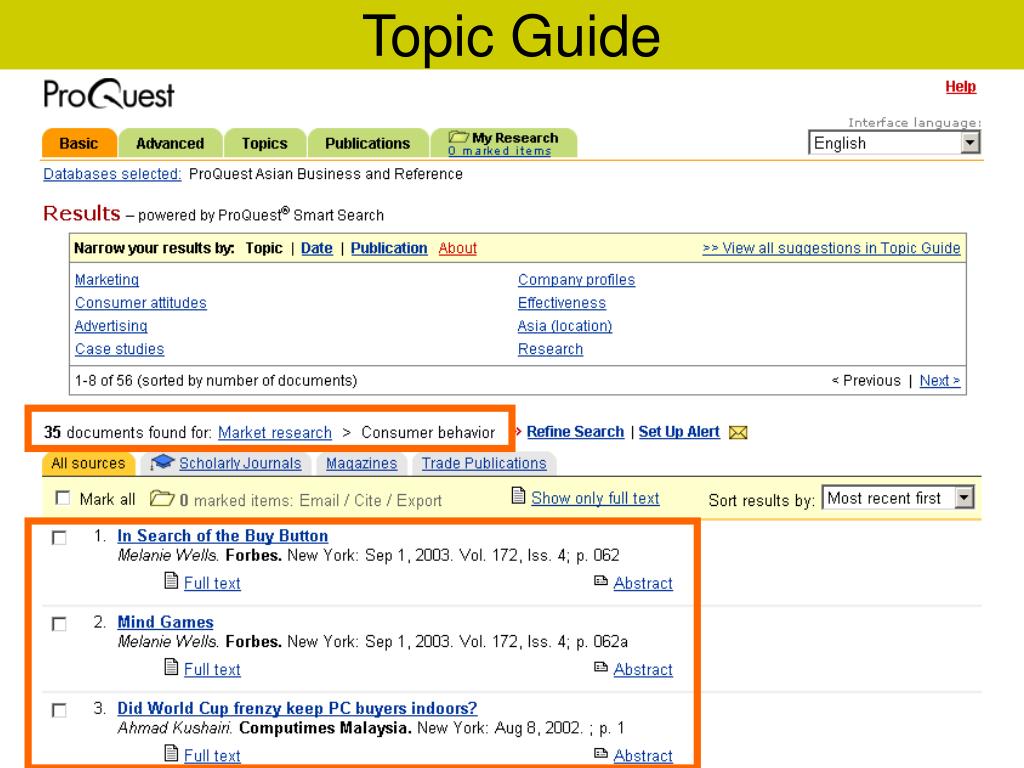Select the All sources tab
Image resolution: width=1024 pixels, height=768 pixels.
click(88, 463)
